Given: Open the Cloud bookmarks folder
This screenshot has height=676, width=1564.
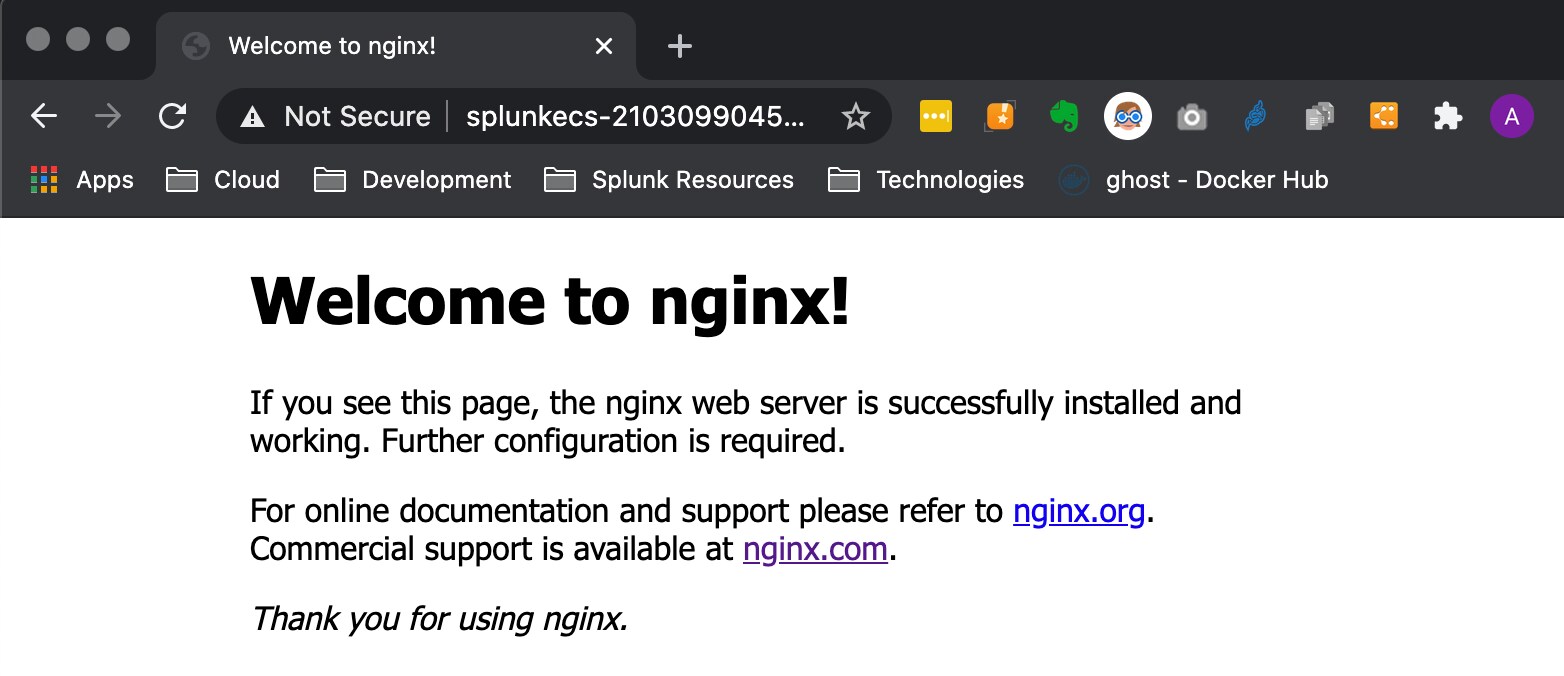Looking at the screenshot, I should click(x=223, y=180).
